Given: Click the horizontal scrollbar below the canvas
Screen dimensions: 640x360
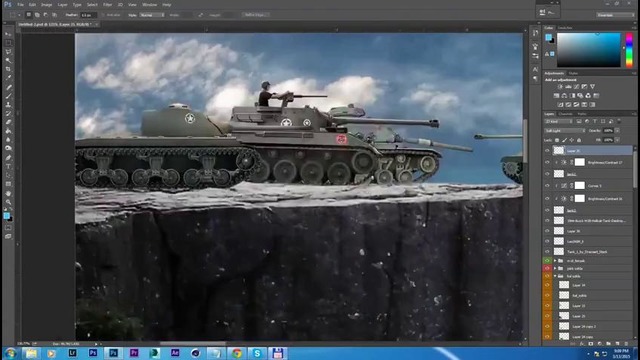Looking at the screenshot, I should 192,344.
